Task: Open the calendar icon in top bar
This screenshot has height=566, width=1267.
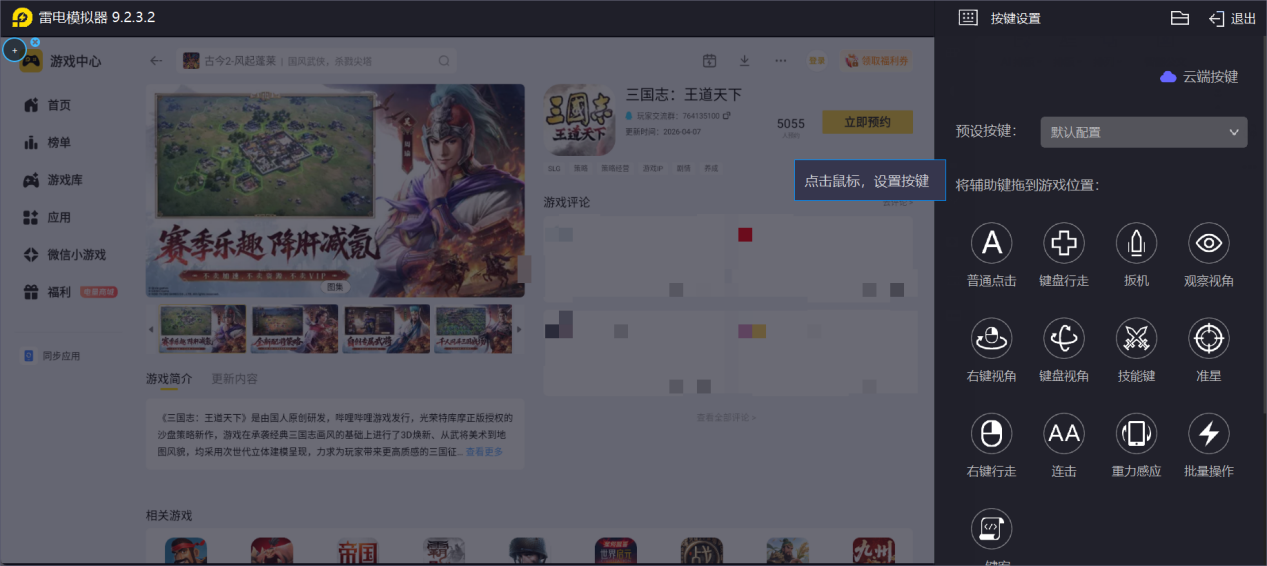Action: tap(709, 61)
